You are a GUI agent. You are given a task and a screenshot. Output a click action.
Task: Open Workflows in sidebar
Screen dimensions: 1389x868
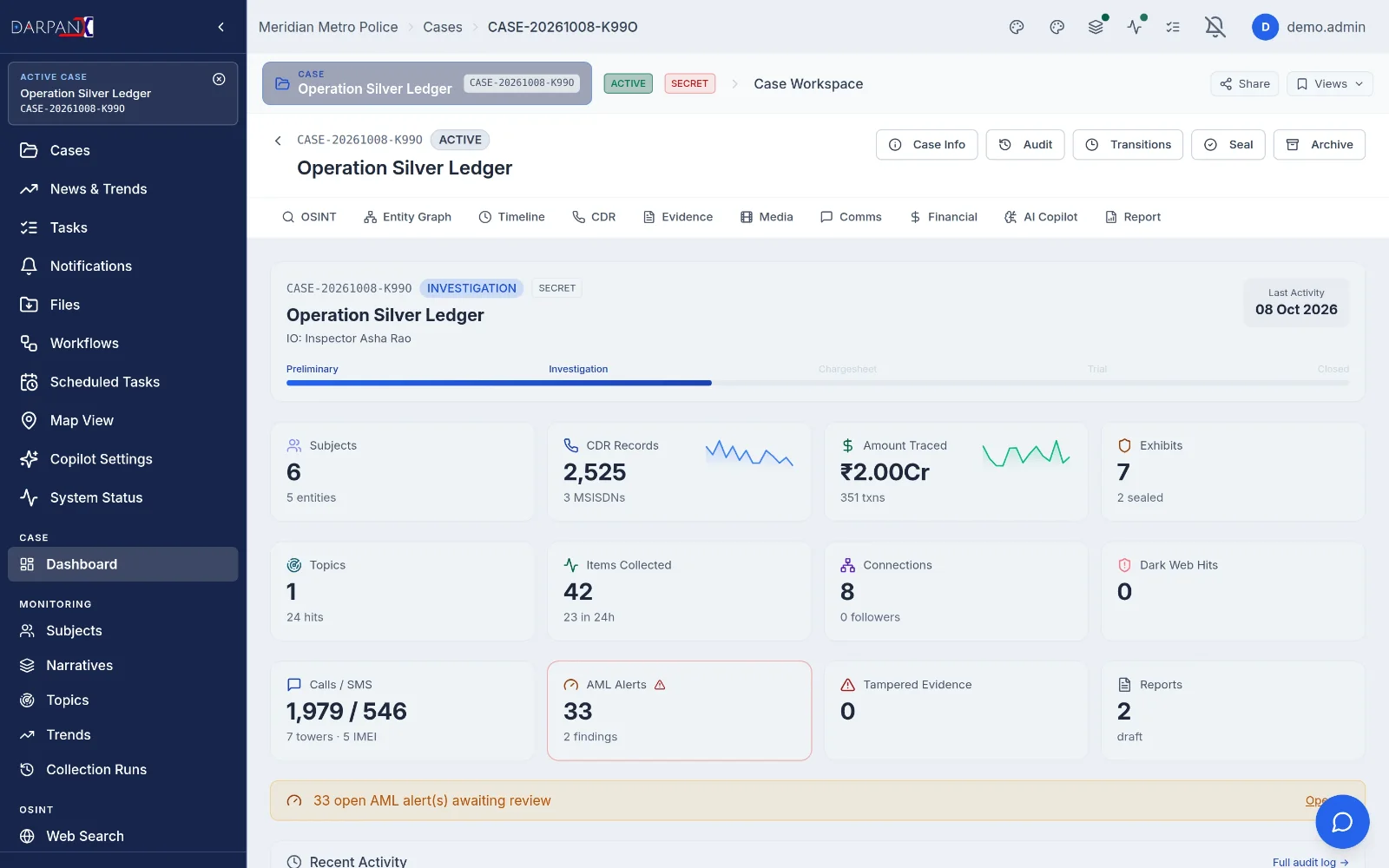123,344
